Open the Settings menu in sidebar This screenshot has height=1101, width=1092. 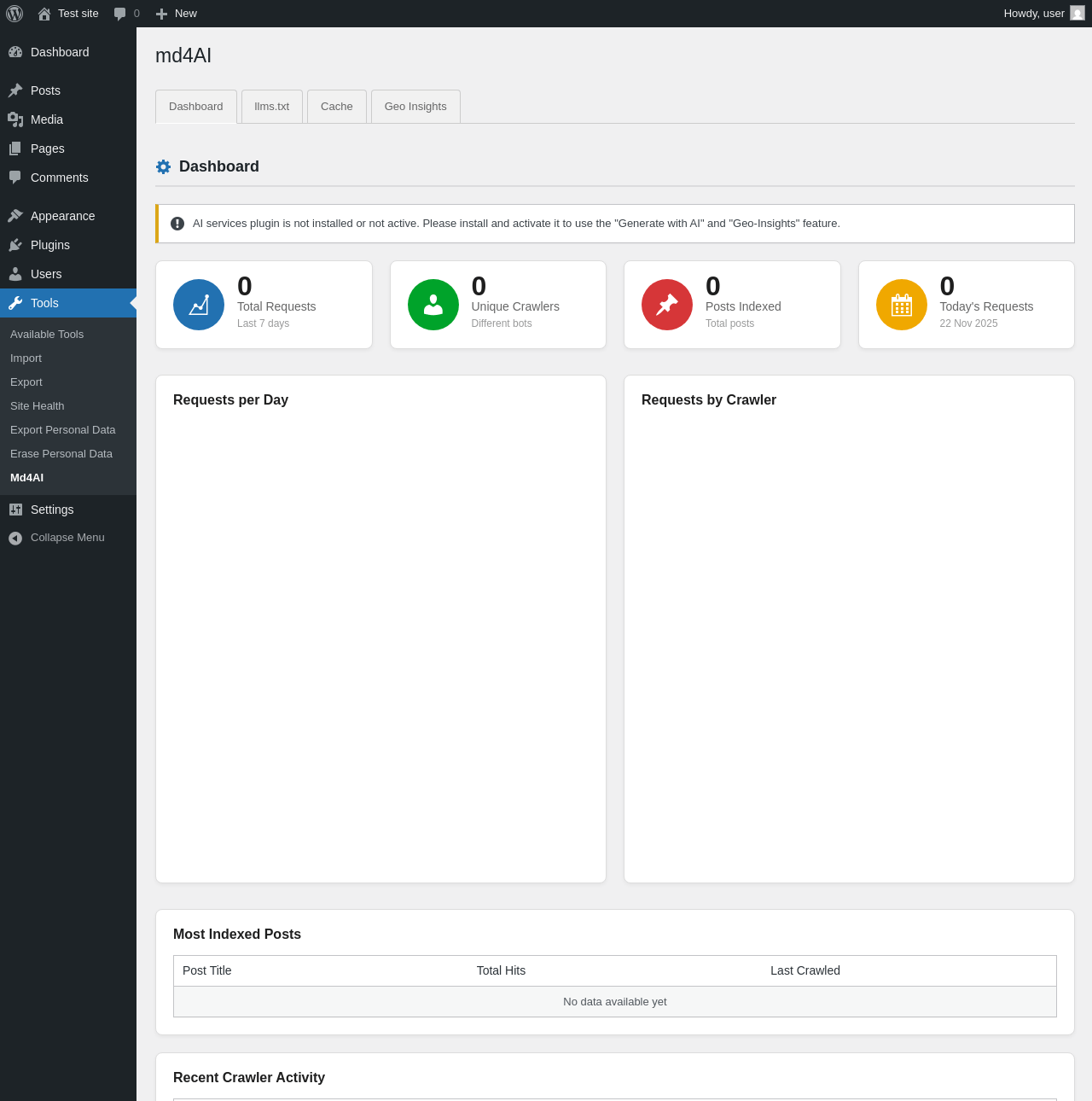[52, 510]
